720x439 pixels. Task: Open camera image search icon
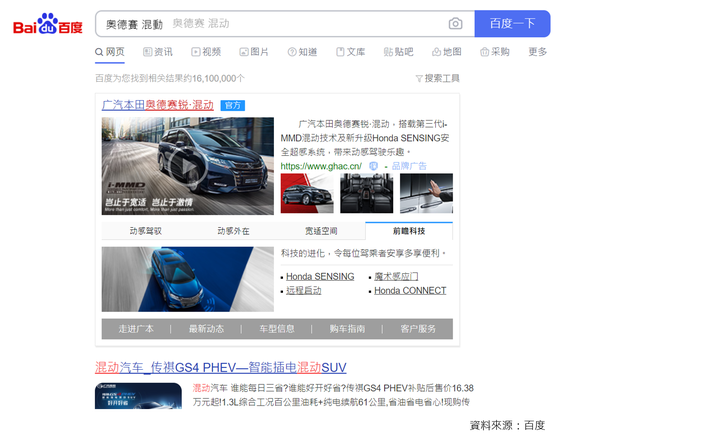455,23
